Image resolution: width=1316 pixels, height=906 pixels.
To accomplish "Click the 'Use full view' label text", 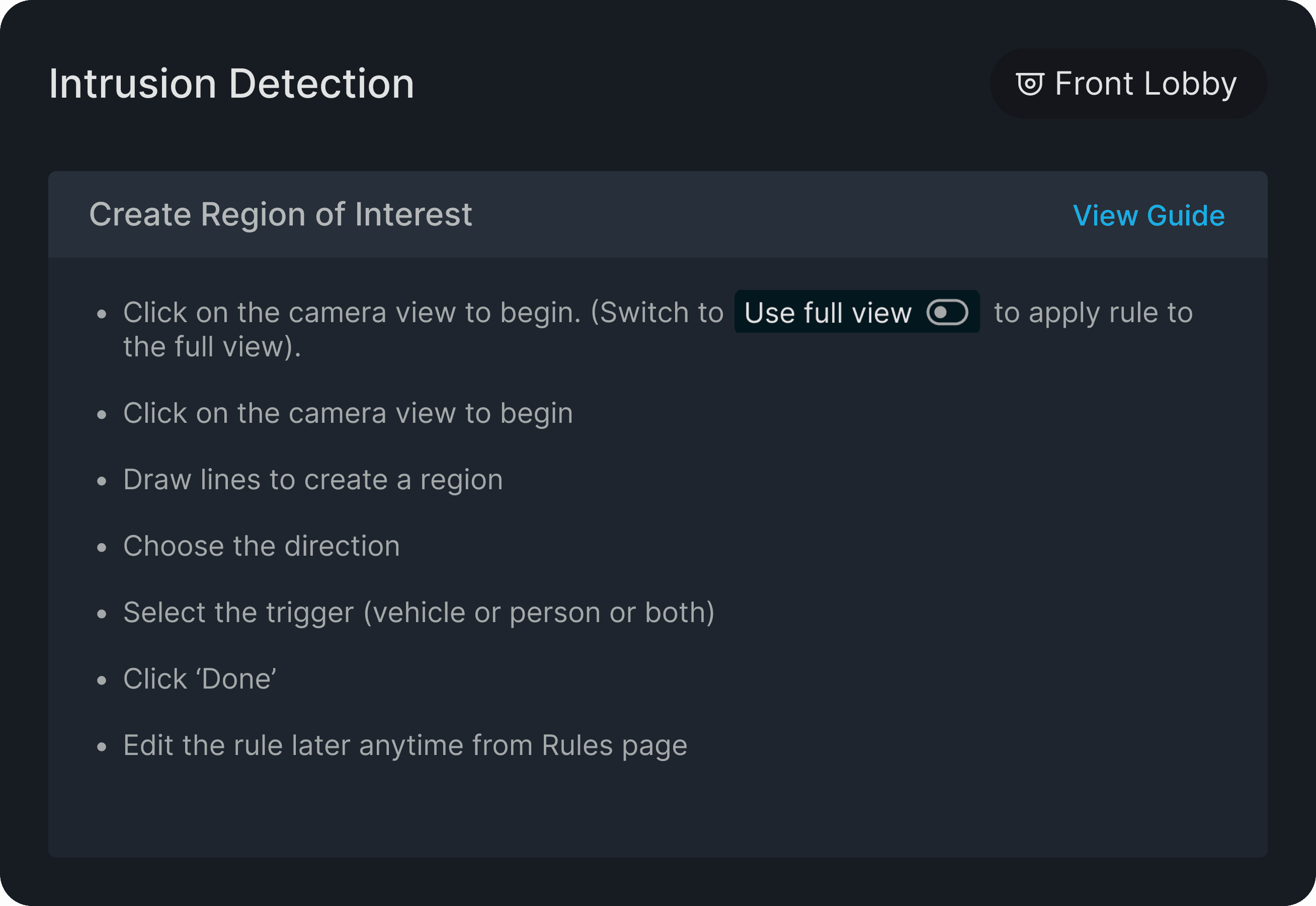I will [828, 313].
